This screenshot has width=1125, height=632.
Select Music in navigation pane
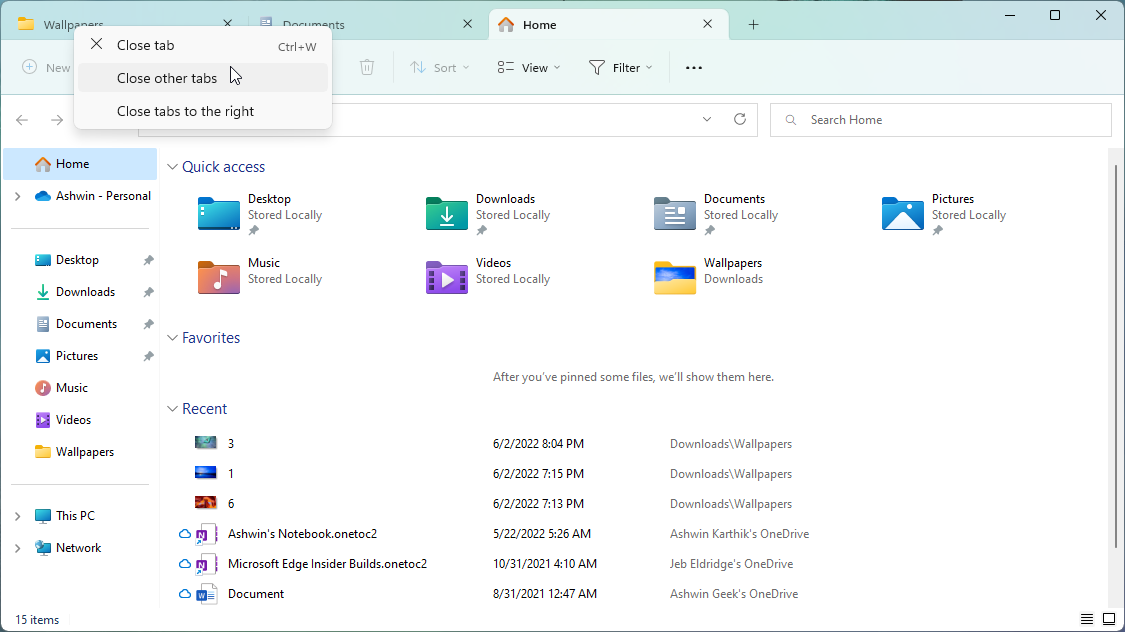62,387
